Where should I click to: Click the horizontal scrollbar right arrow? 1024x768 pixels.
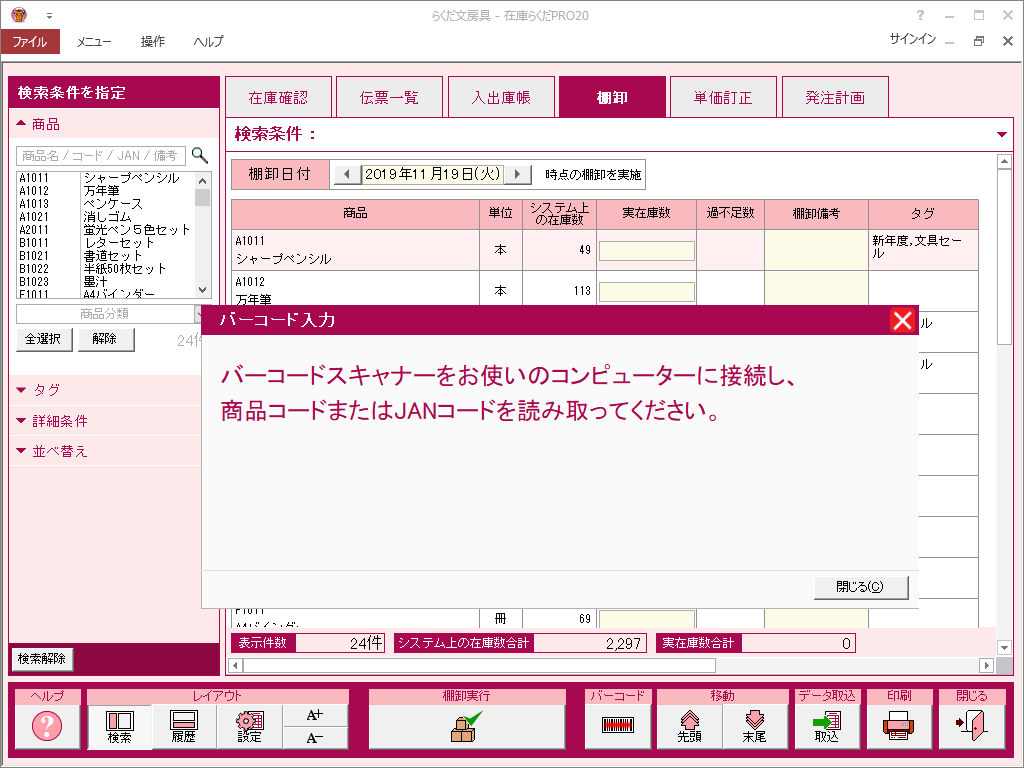click(x=987, y=665)
